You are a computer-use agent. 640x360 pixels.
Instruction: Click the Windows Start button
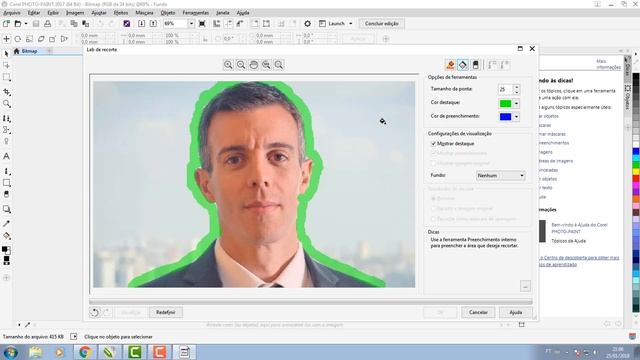click(x=11, y=352)
